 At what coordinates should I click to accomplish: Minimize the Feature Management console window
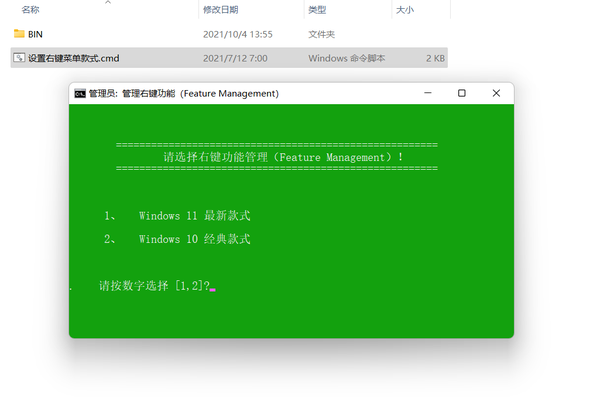tap(428, 93)
